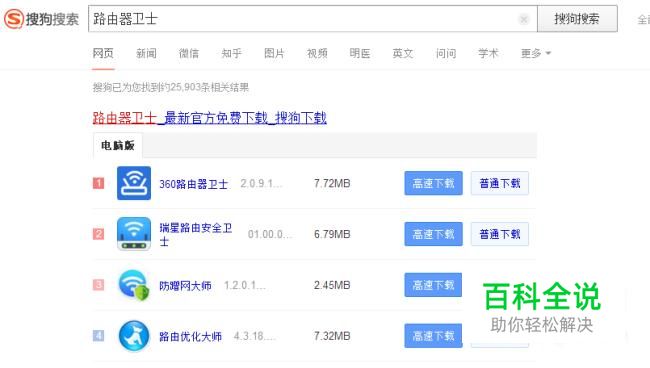Select the 电脑版 tab
This screenshot has height=368, width=650.
118,145
